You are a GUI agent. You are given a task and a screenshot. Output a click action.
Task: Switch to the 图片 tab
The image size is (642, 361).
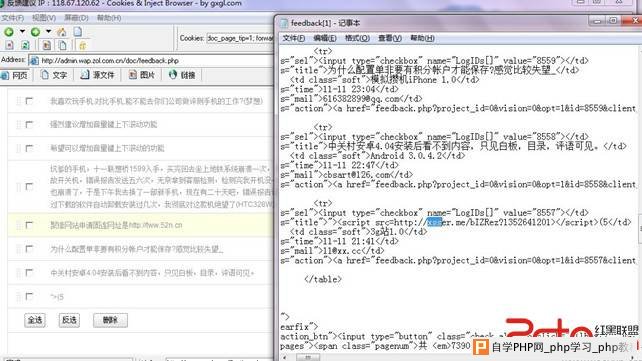click(142, 75)
